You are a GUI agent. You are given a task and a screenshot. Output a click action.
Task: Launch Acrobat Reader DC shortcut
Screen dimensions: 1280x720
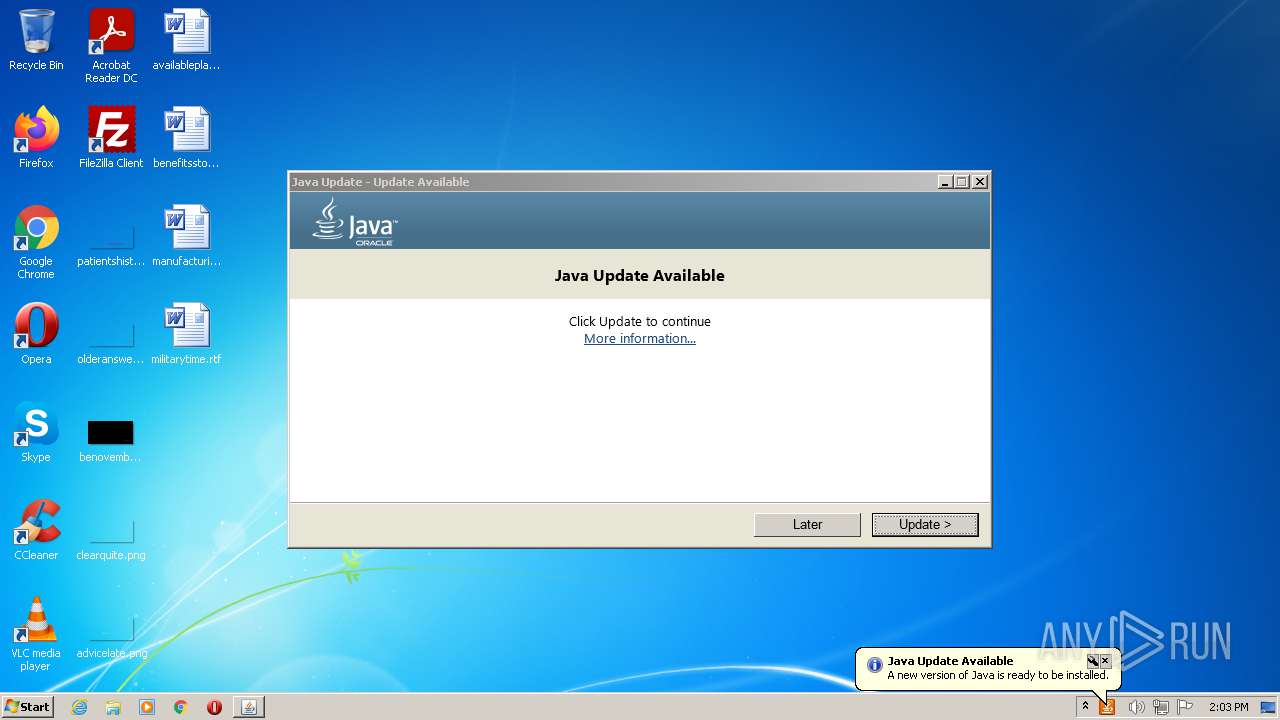(111, 46)
